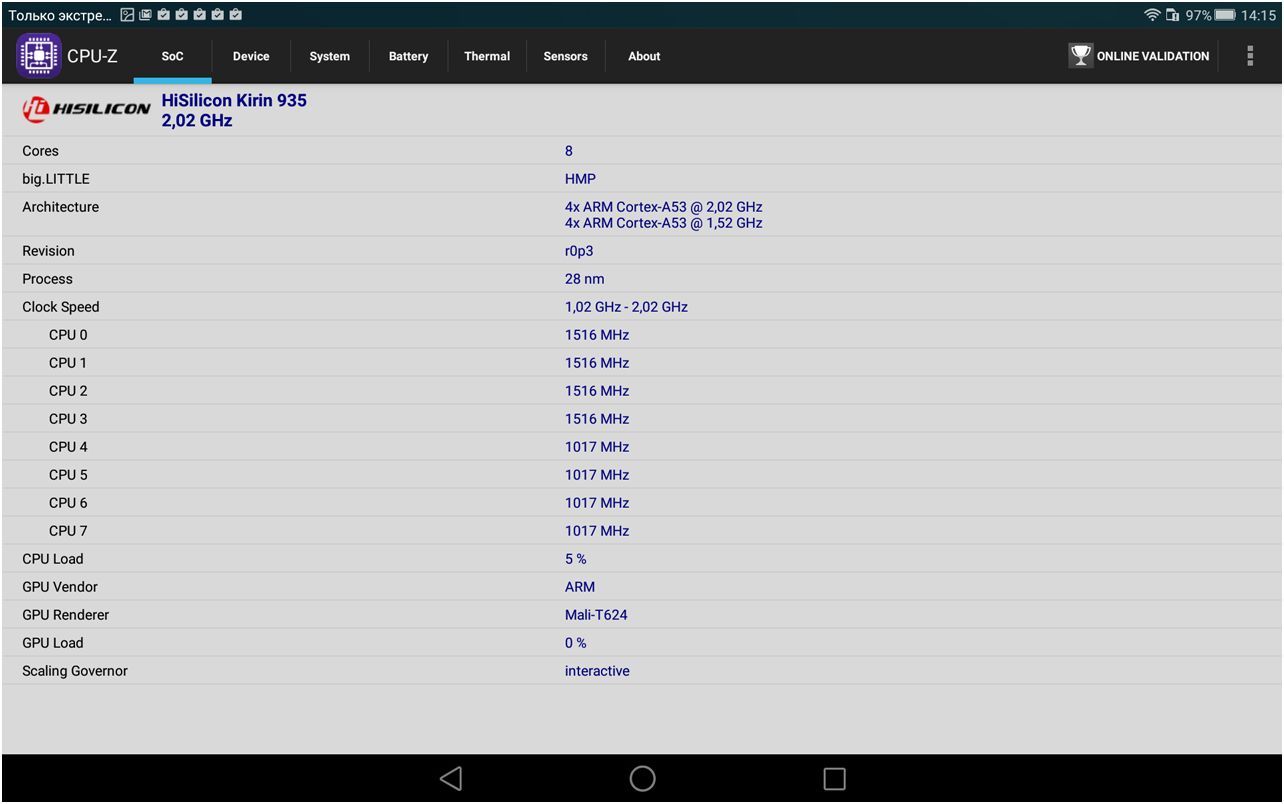
Task: Go to the Battery tab
Action: [x=408, y=56]
